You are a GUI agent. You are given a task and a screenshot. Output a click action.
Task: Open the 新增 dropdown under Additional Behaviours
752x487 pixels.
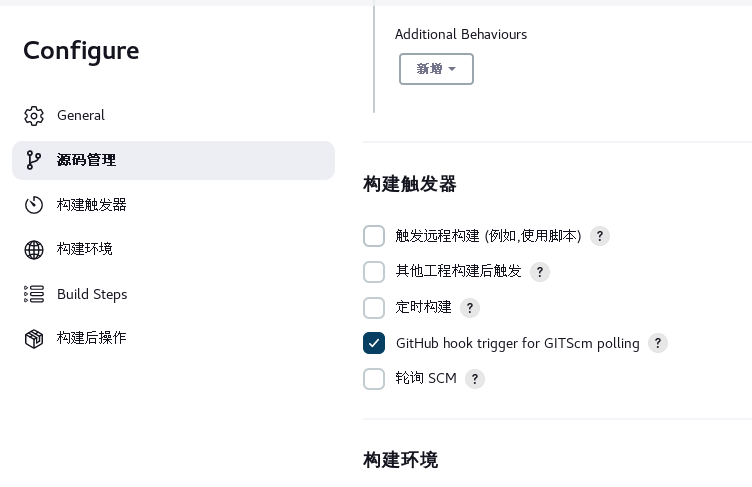point(436,69)
